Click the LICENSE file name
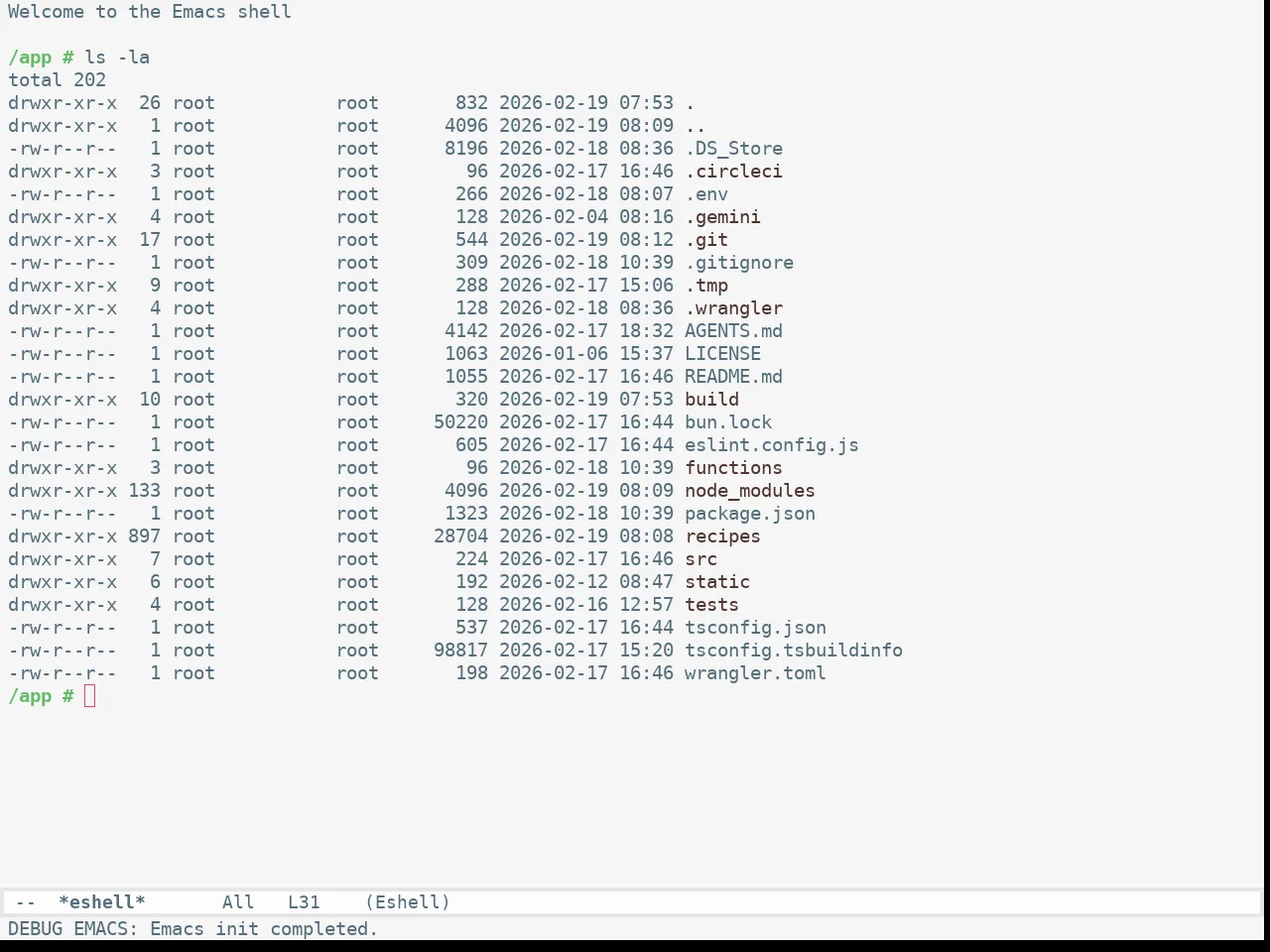 click(x=723, y=354)
